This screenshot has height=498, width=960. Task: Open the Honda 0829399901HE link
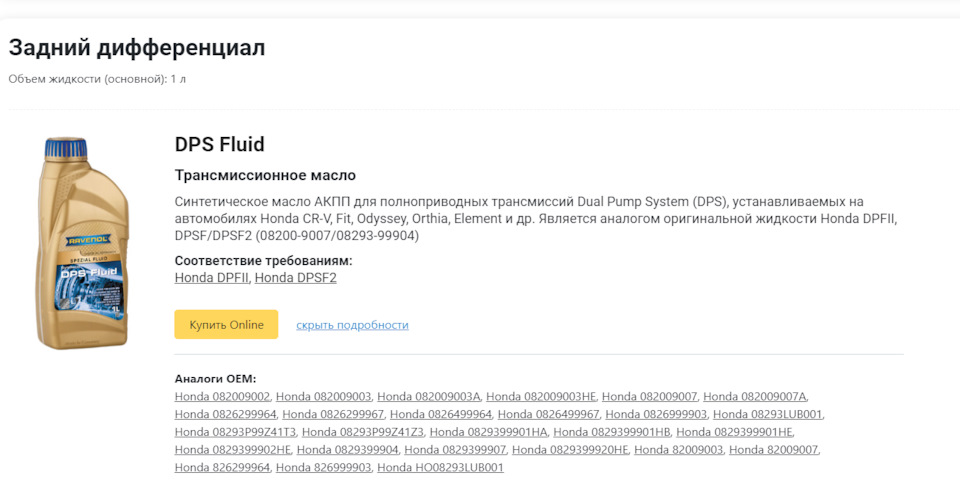coord(735,432)
